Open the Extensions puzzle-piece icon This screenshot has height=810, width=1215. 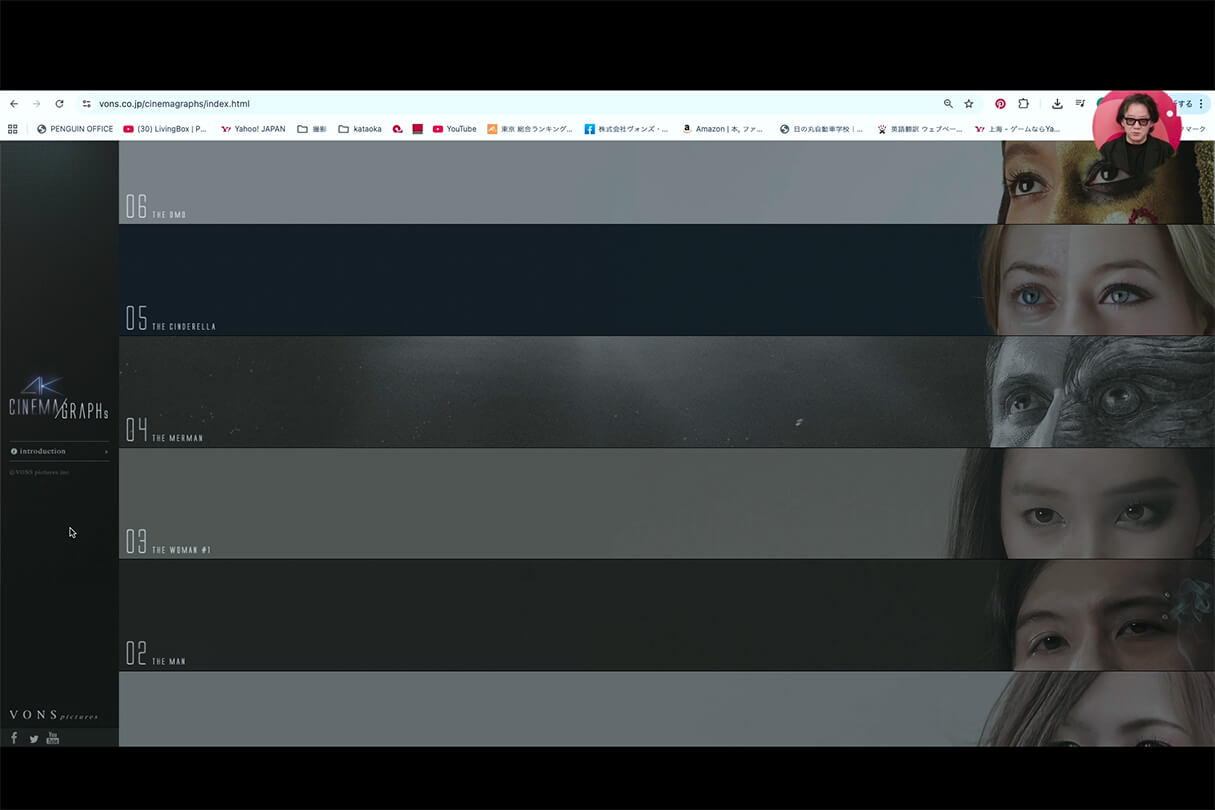[x=1024, y=104]
